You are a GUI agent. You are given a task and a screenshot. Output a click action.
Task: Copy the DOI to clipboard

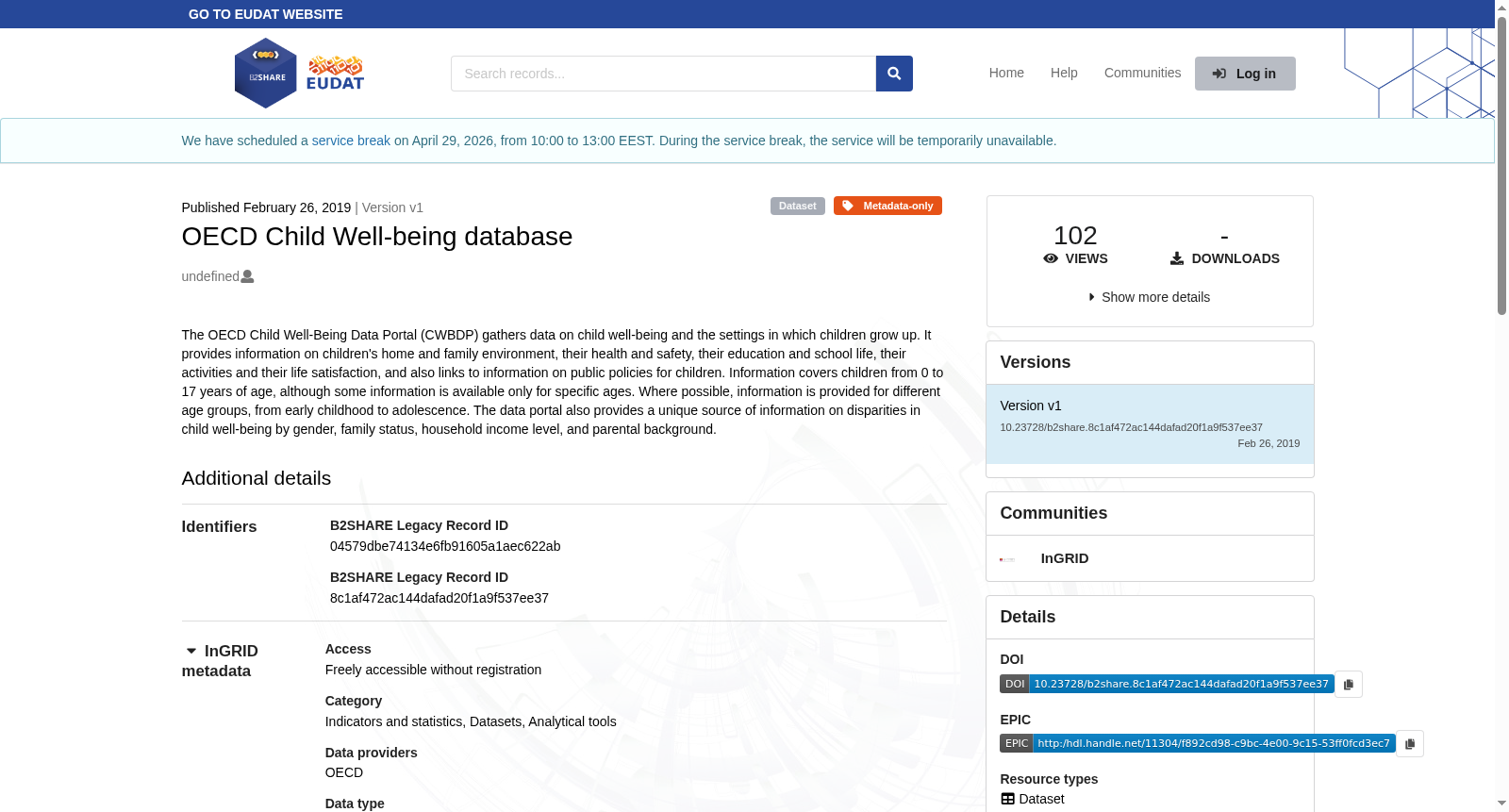(1349, 684)
